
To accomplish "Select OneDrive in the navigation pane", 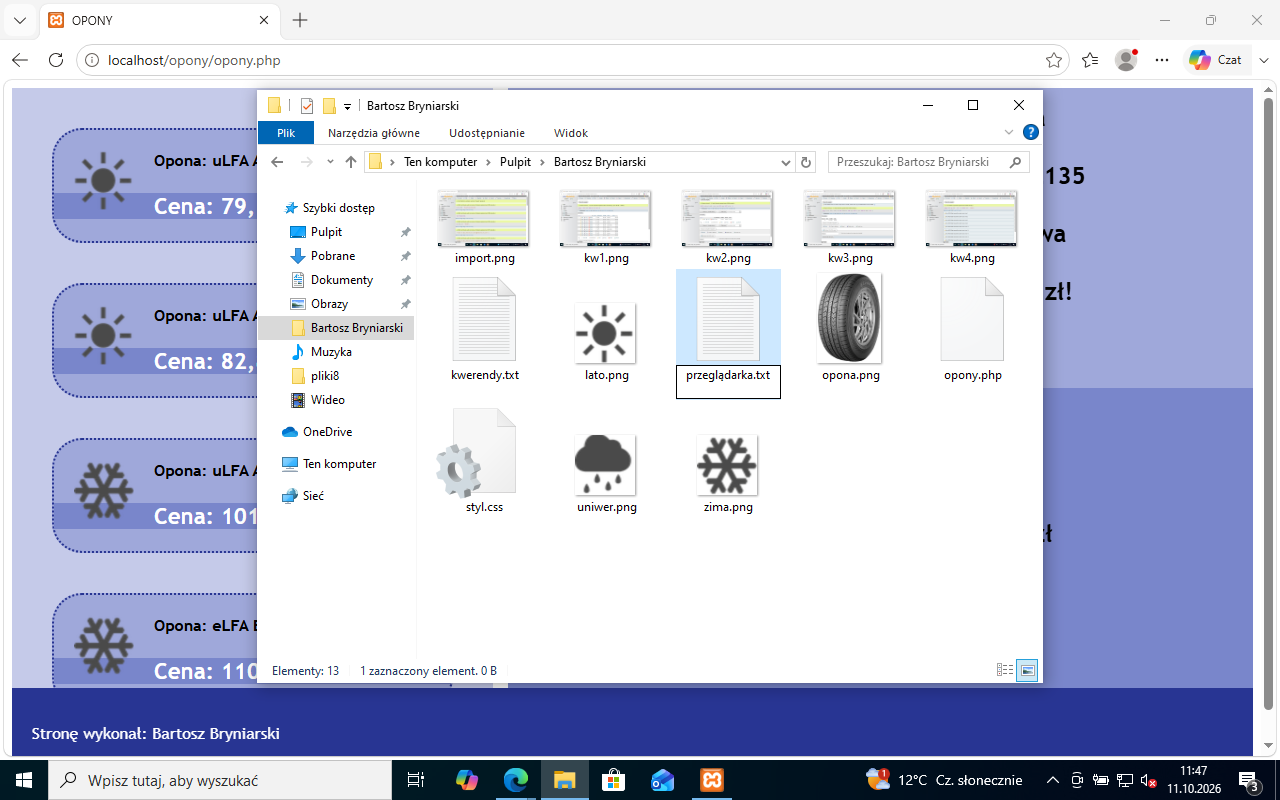I will pyautogui.click(x=327, y=432).
